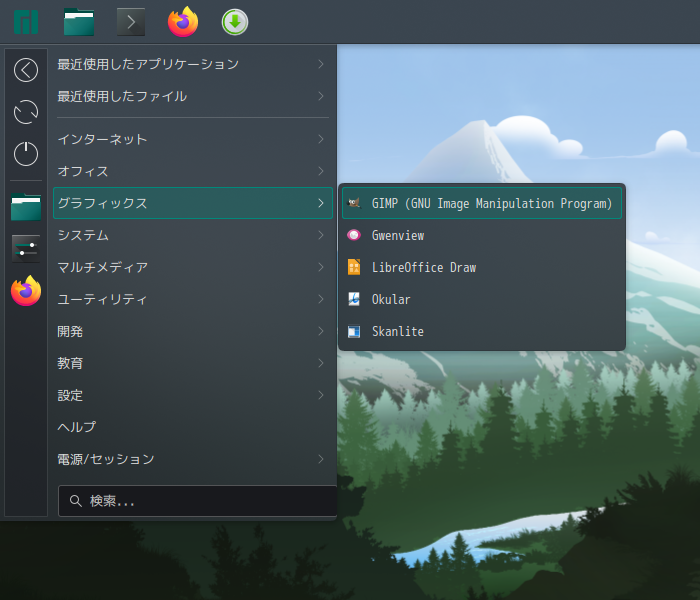Click the Gwenview app icon
The height and width of the screenshot is (600, 700).
[354, 235]
